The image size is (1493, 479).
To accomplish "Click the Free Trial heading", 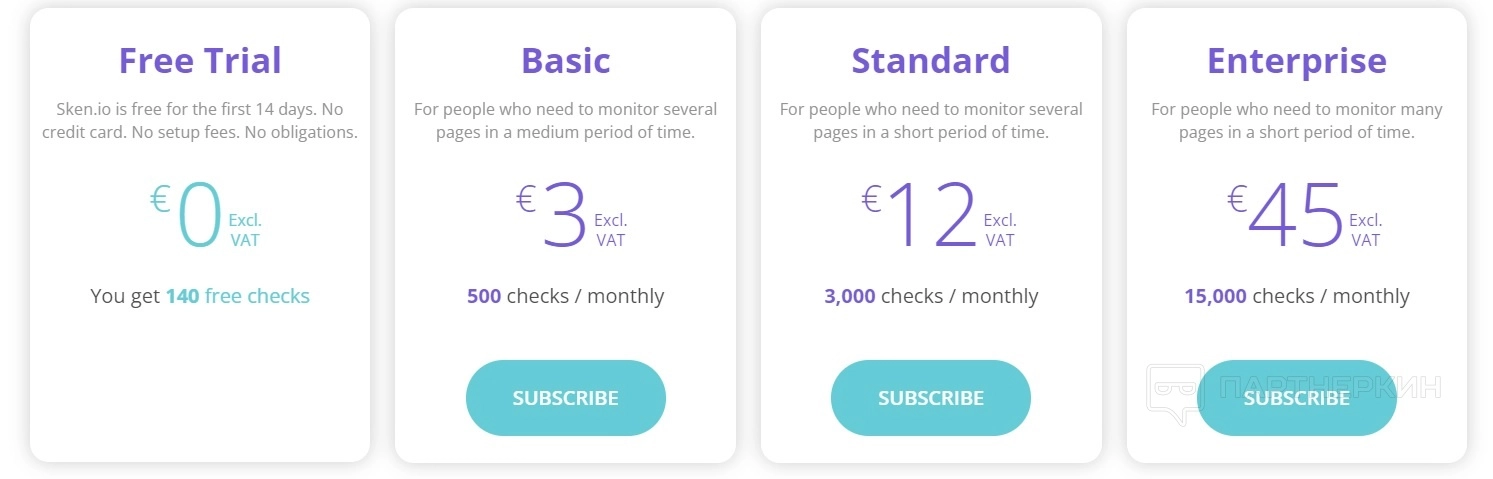I will pos(200,61).
